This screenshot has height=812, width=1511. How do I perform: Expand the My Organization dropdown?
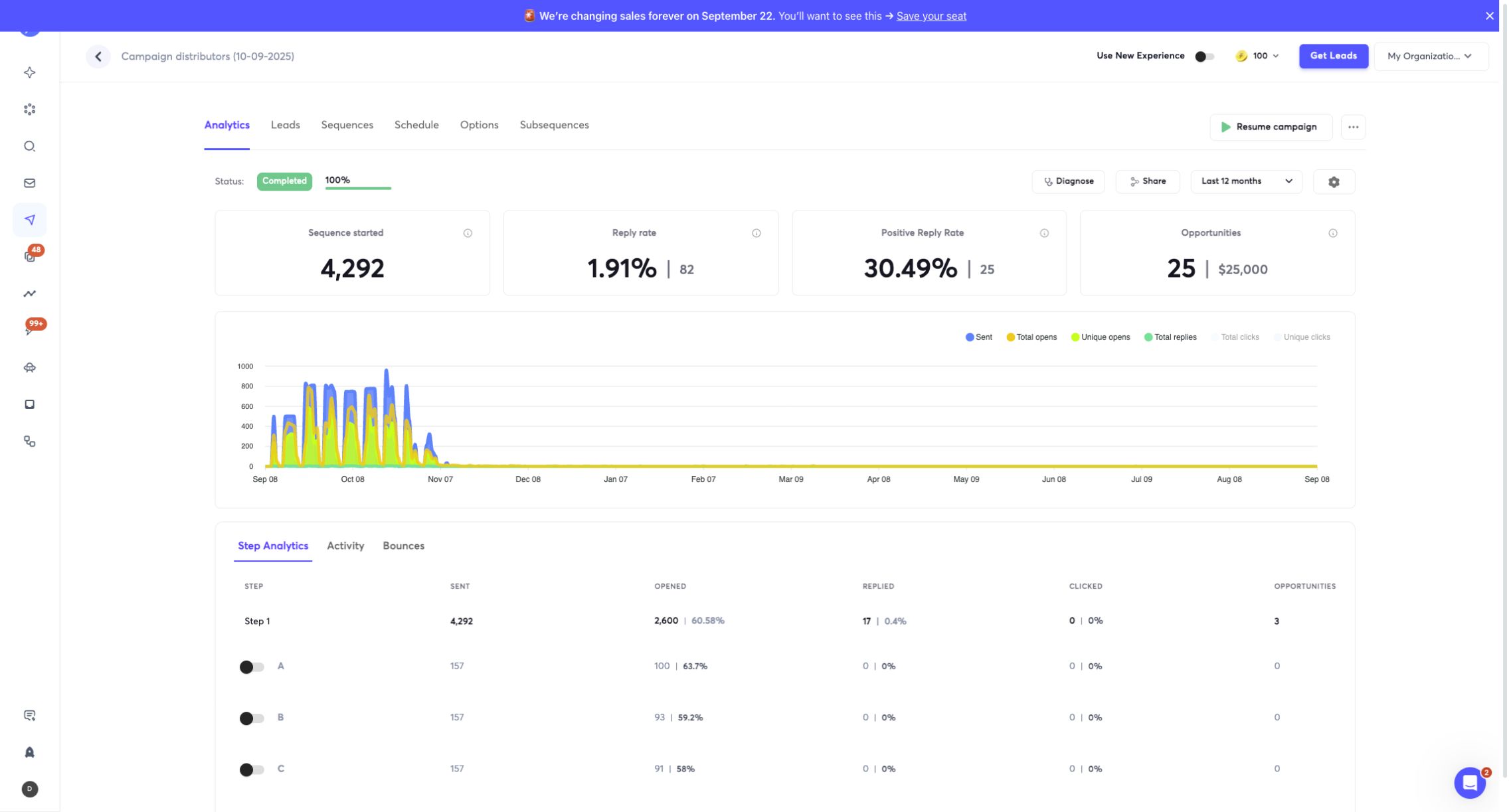pos(1430,56)
